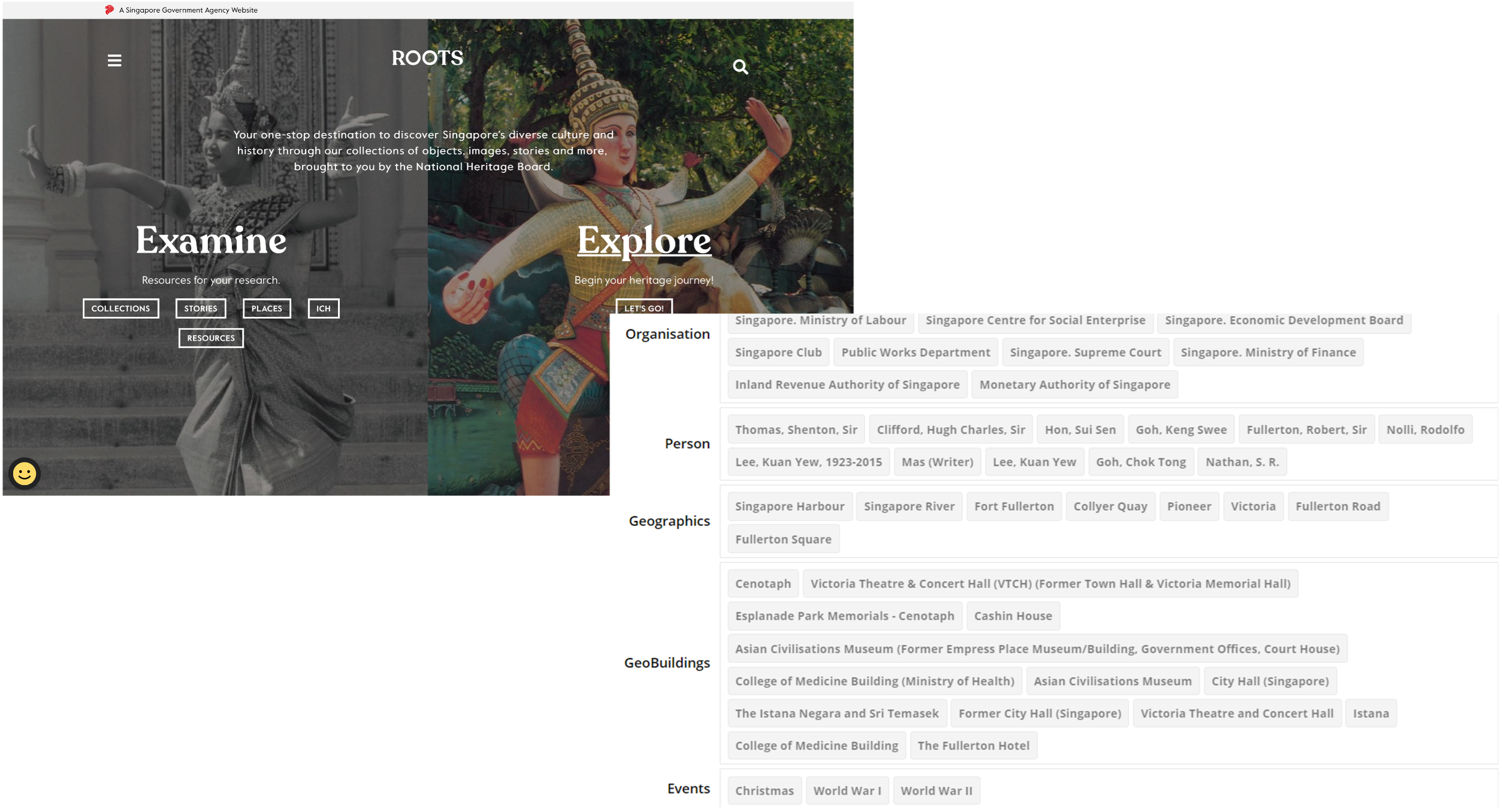This screenshot has width=1502, height=812.
Task: Select The Fullerton Hotel tag
Action: point(974,746)
